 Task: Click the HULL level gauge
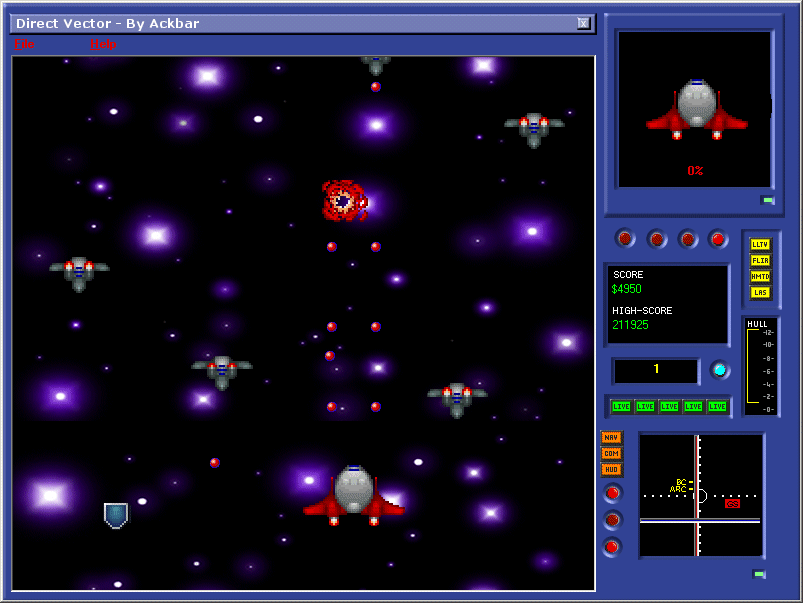click(x=761, y=367)
